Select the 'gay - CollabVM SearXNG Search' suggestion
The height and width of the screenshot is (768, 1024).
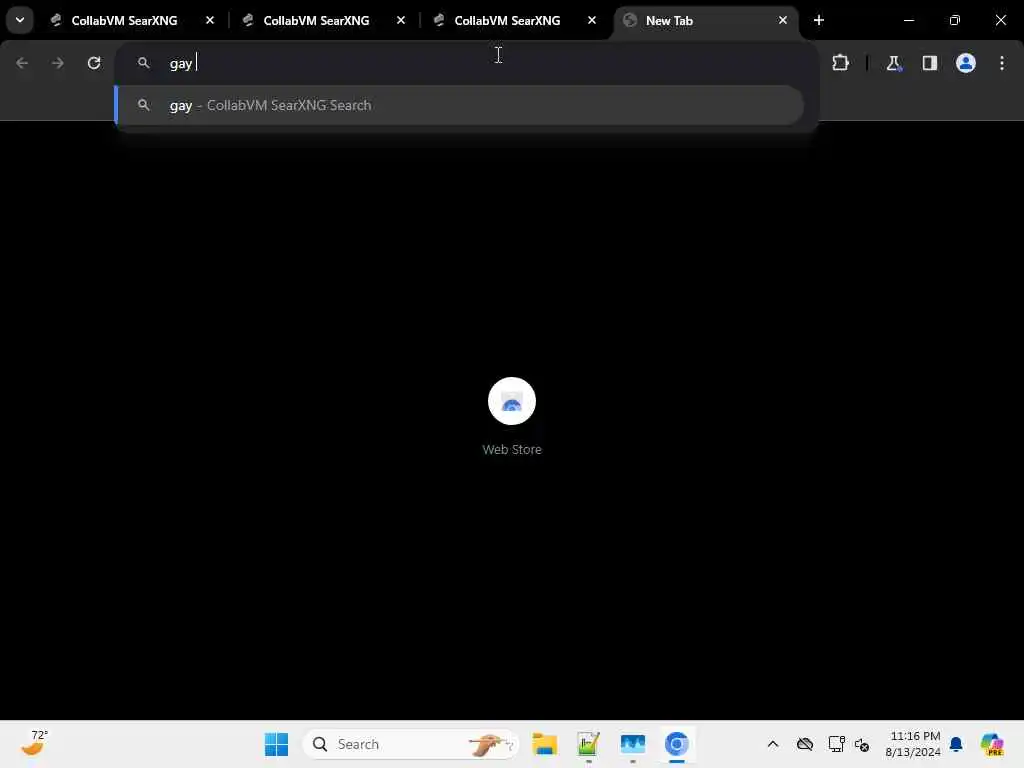coord(460,105)
